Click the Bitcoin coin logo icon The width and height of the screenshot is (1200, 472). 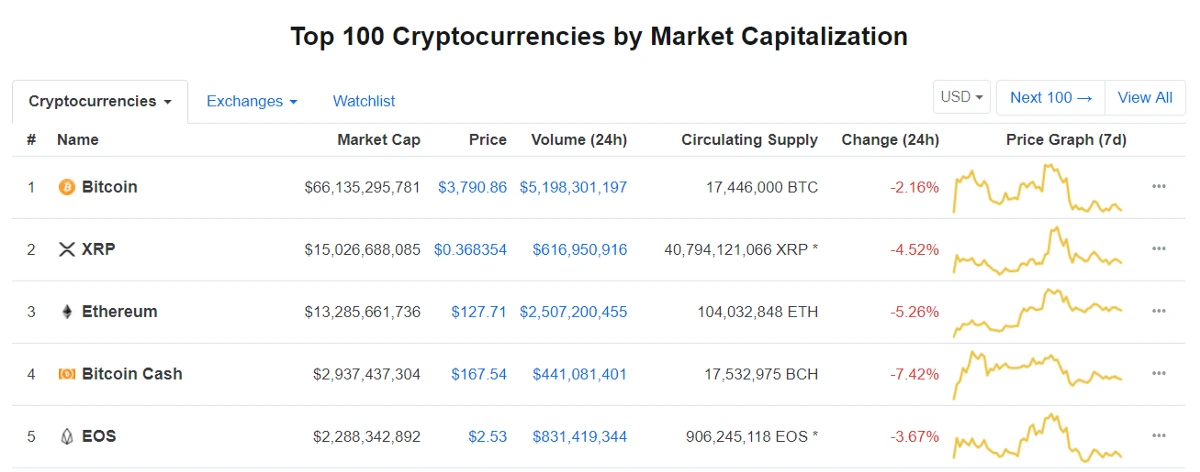coord(67,187)
